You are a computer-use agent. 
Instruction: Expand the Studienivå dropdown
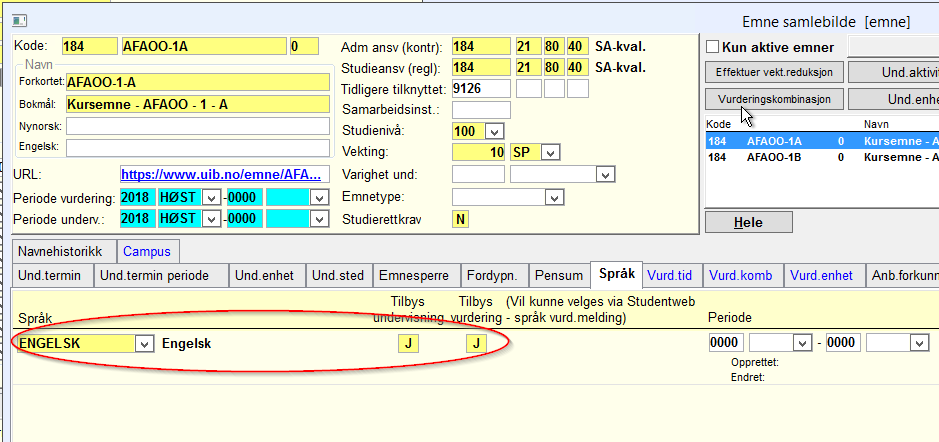pos(494,131)
